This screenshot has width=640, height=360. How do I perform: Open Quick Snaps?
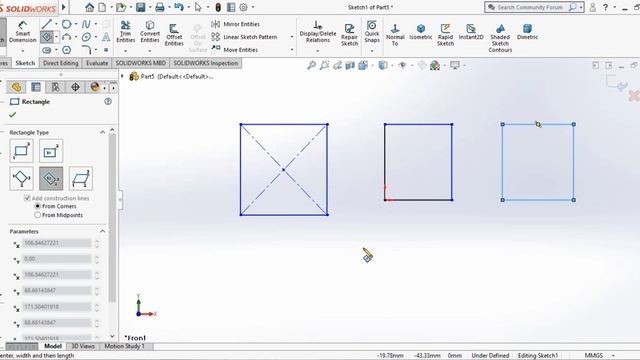coord(372,32)
